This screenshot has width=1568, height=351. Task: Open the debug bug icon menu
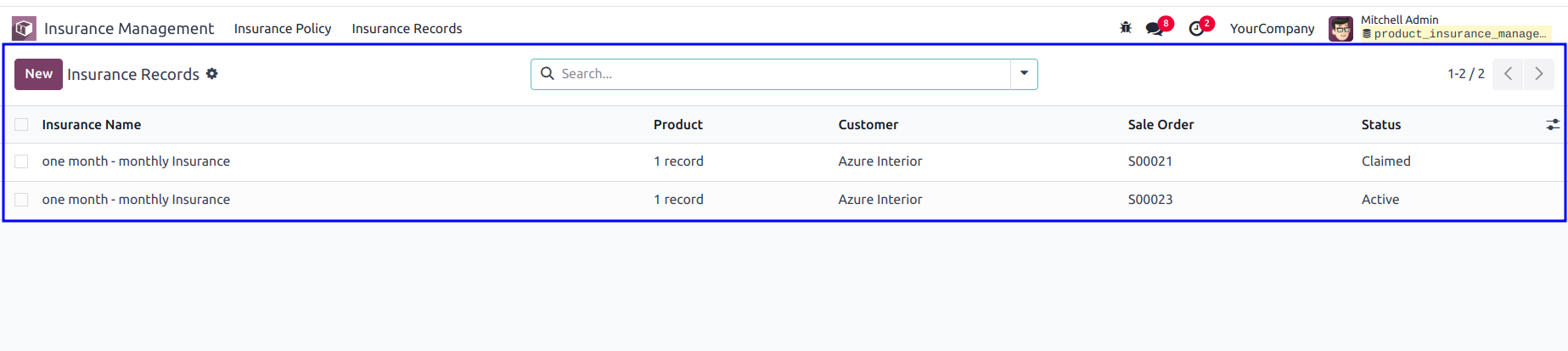tap(1126, 28)
